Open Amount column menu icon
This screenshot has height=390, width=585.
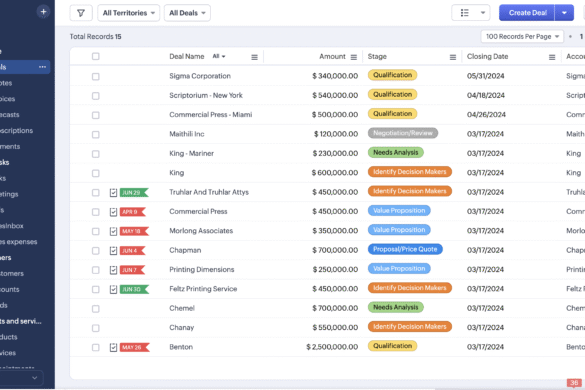click(x=354, y=57)
